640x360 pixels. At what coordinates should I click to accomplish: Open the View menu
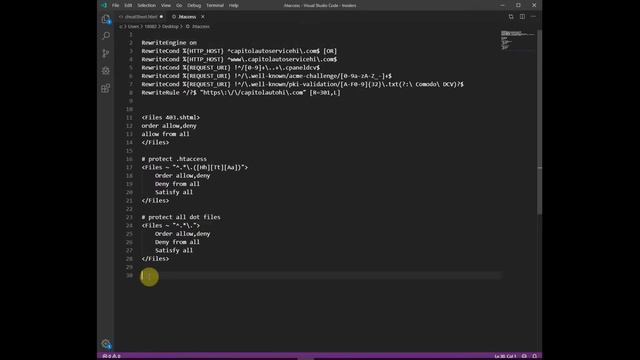[166, 5]
